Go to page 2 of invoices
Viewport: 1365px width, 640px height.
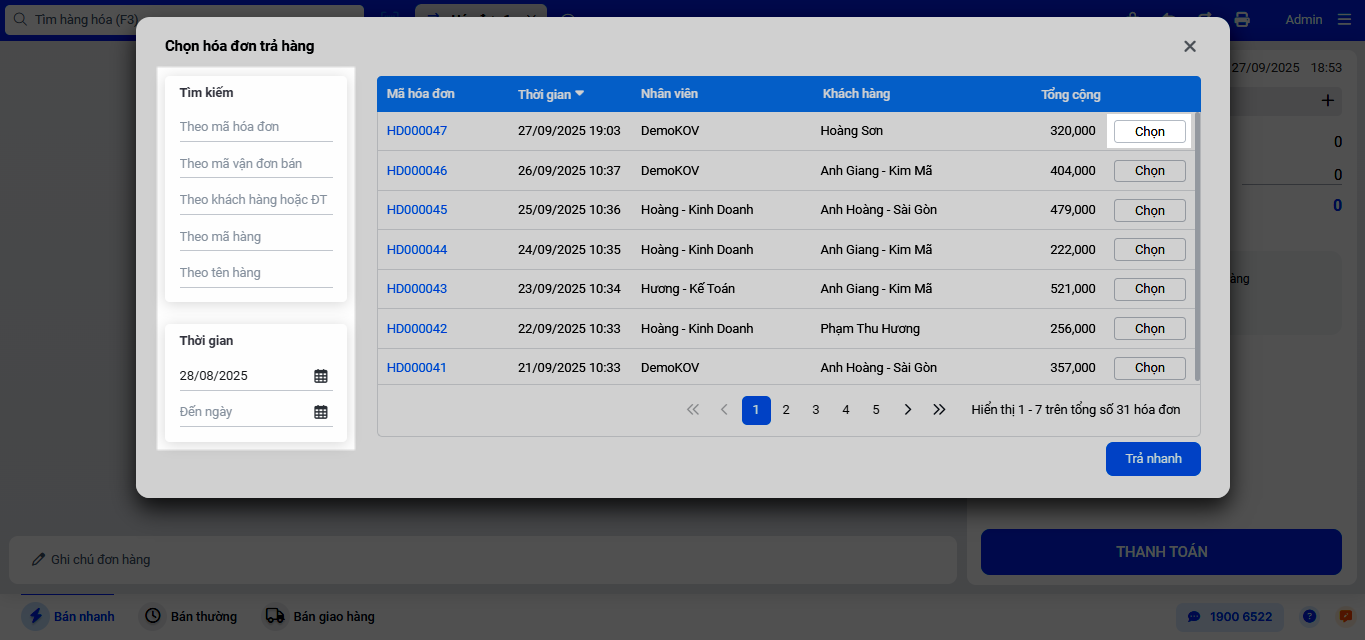[786, 410]
